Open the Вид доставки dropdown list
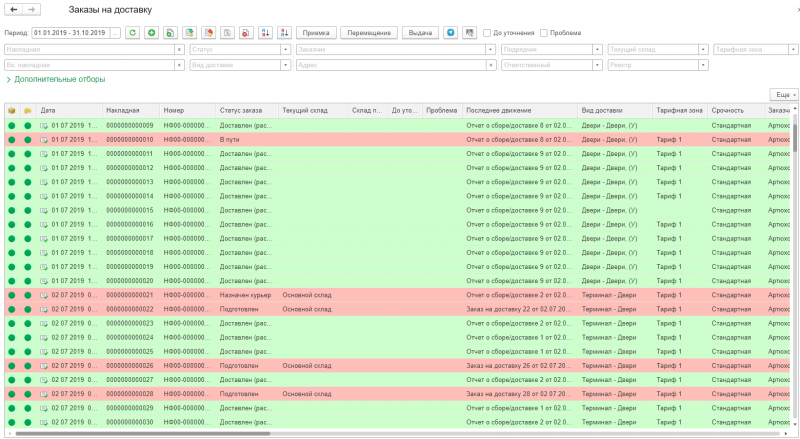The image size is (800, 439). click(286, 65)
